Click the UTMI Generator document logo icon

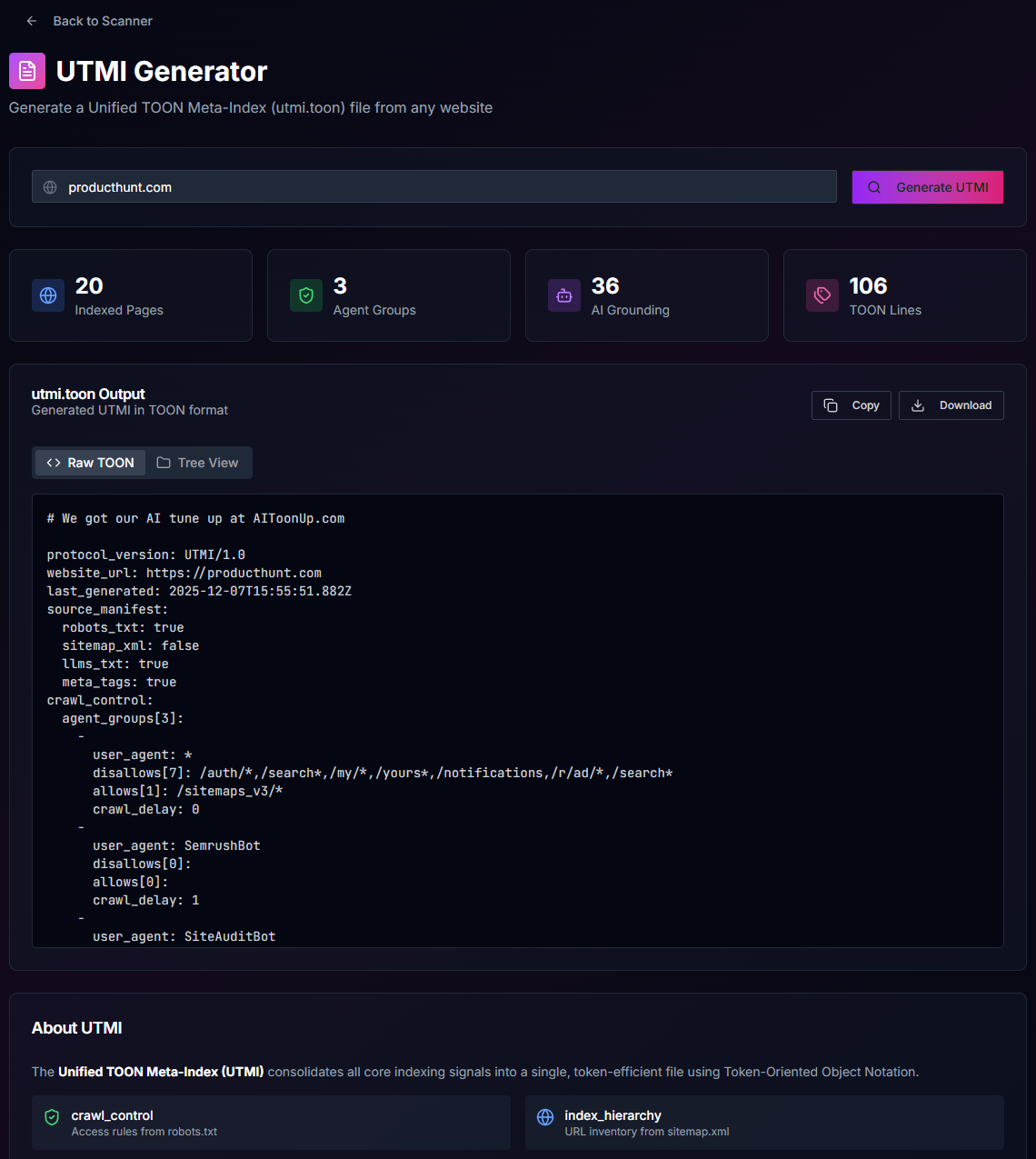(x=27, y=71)
